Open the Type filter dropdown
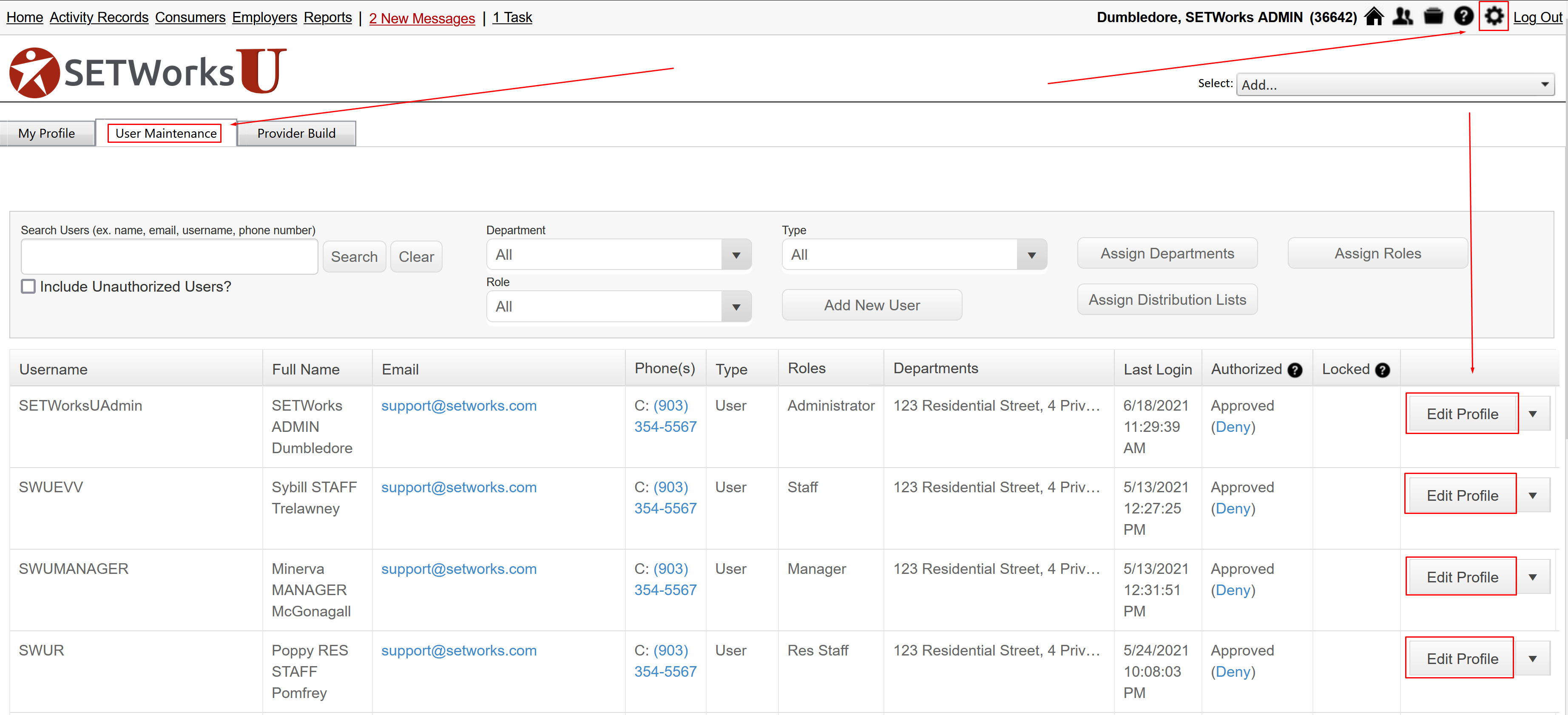 (914, 255)
